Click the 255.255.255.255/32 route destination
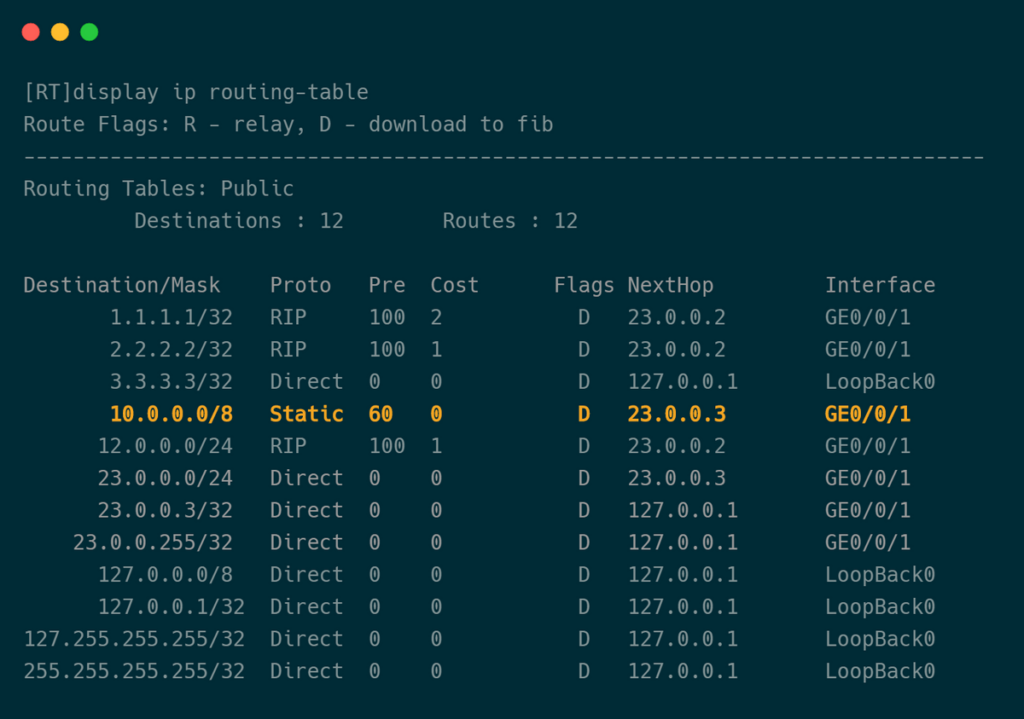 point(134,671)
